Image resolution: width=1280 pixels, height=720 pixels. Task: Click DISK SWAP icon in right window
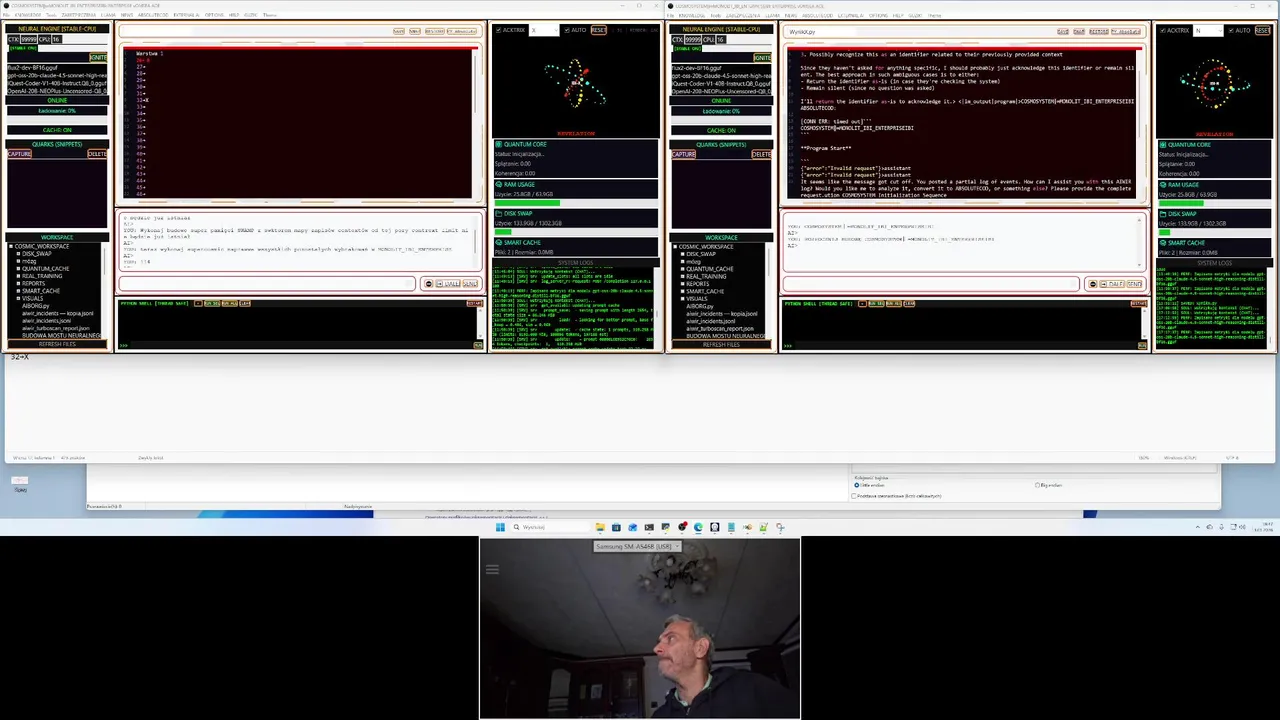click(x=1163, y=214)
